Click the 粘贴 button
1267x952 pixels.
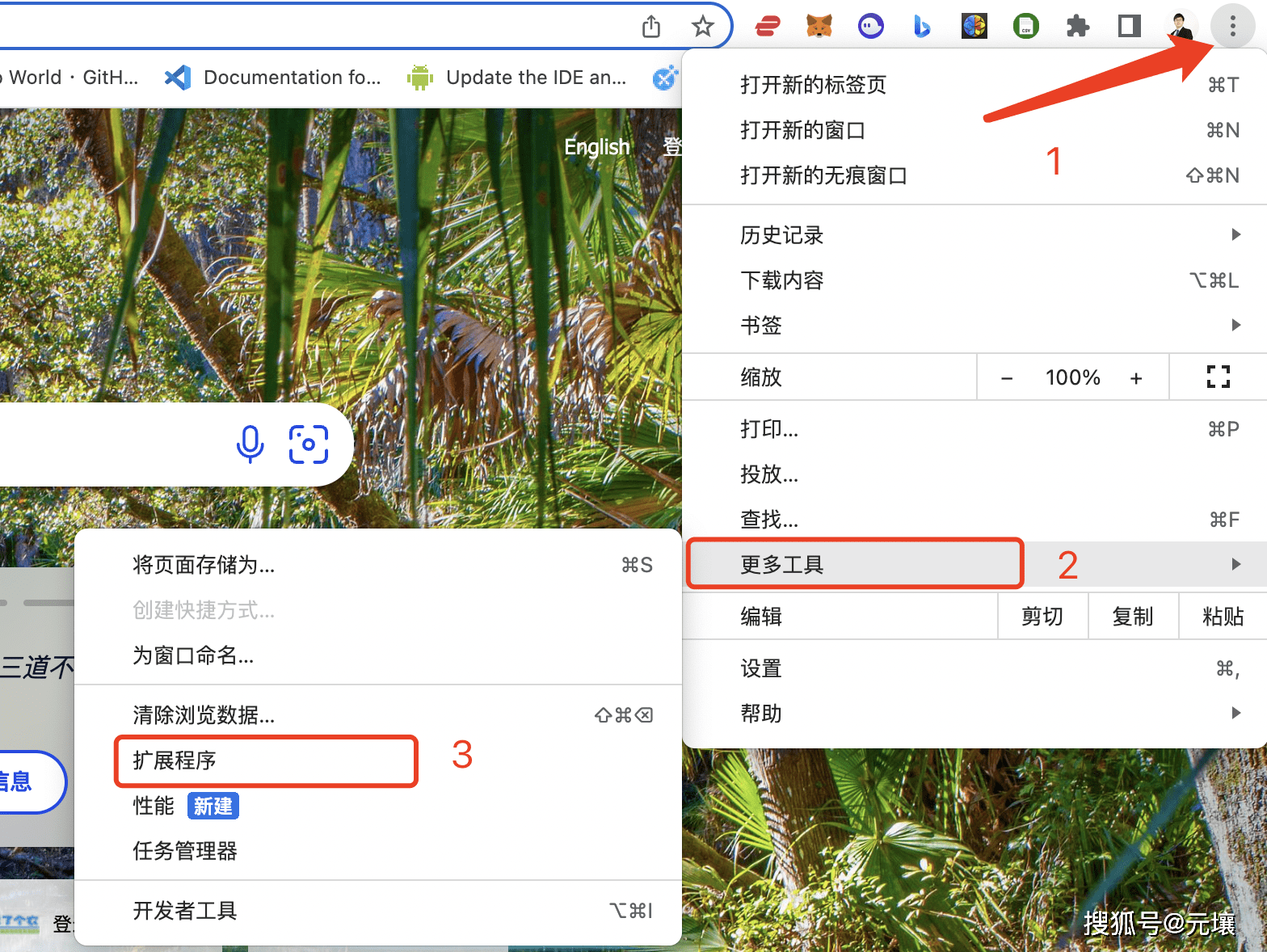pos(1223,617)
